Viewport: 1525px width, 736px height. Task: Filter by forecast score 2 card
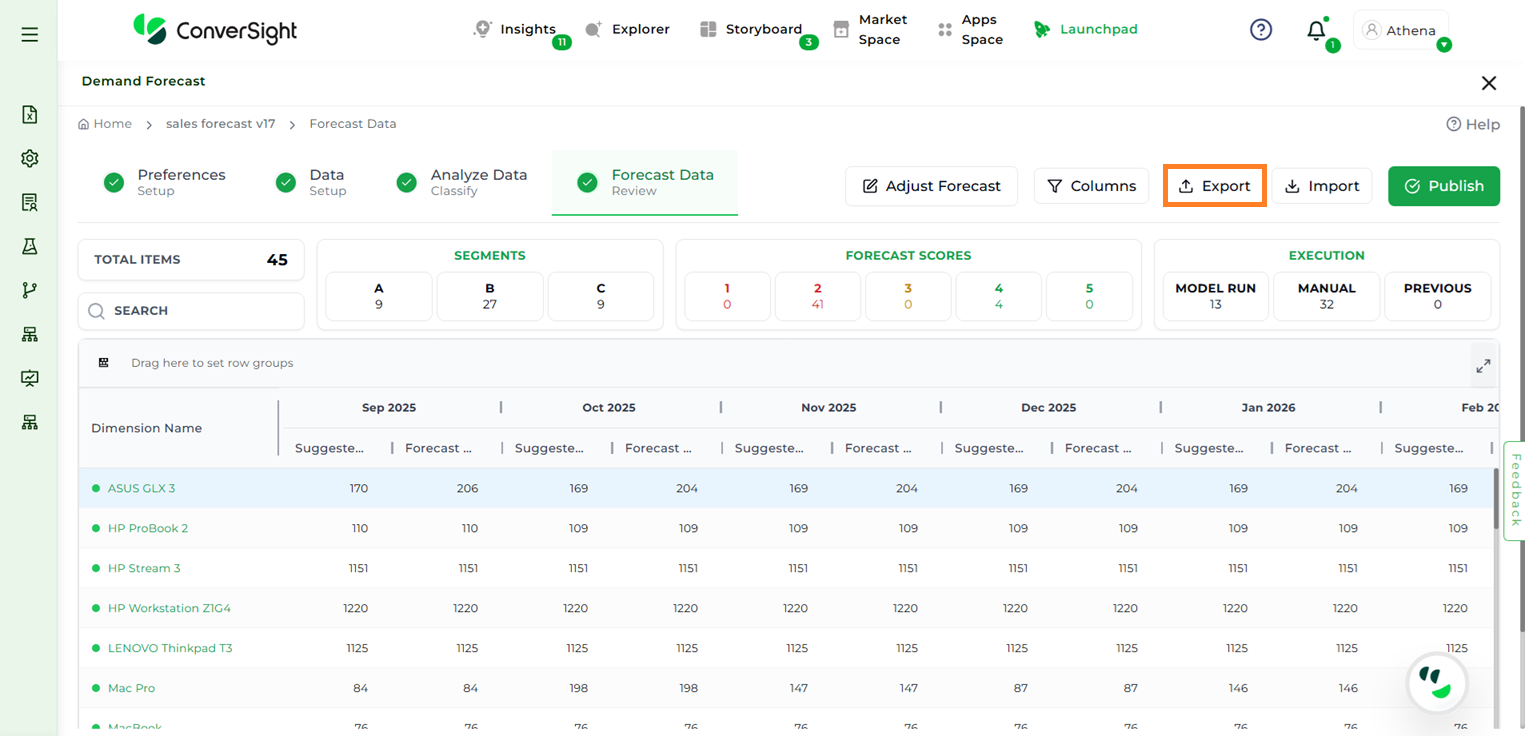point(817,296)
